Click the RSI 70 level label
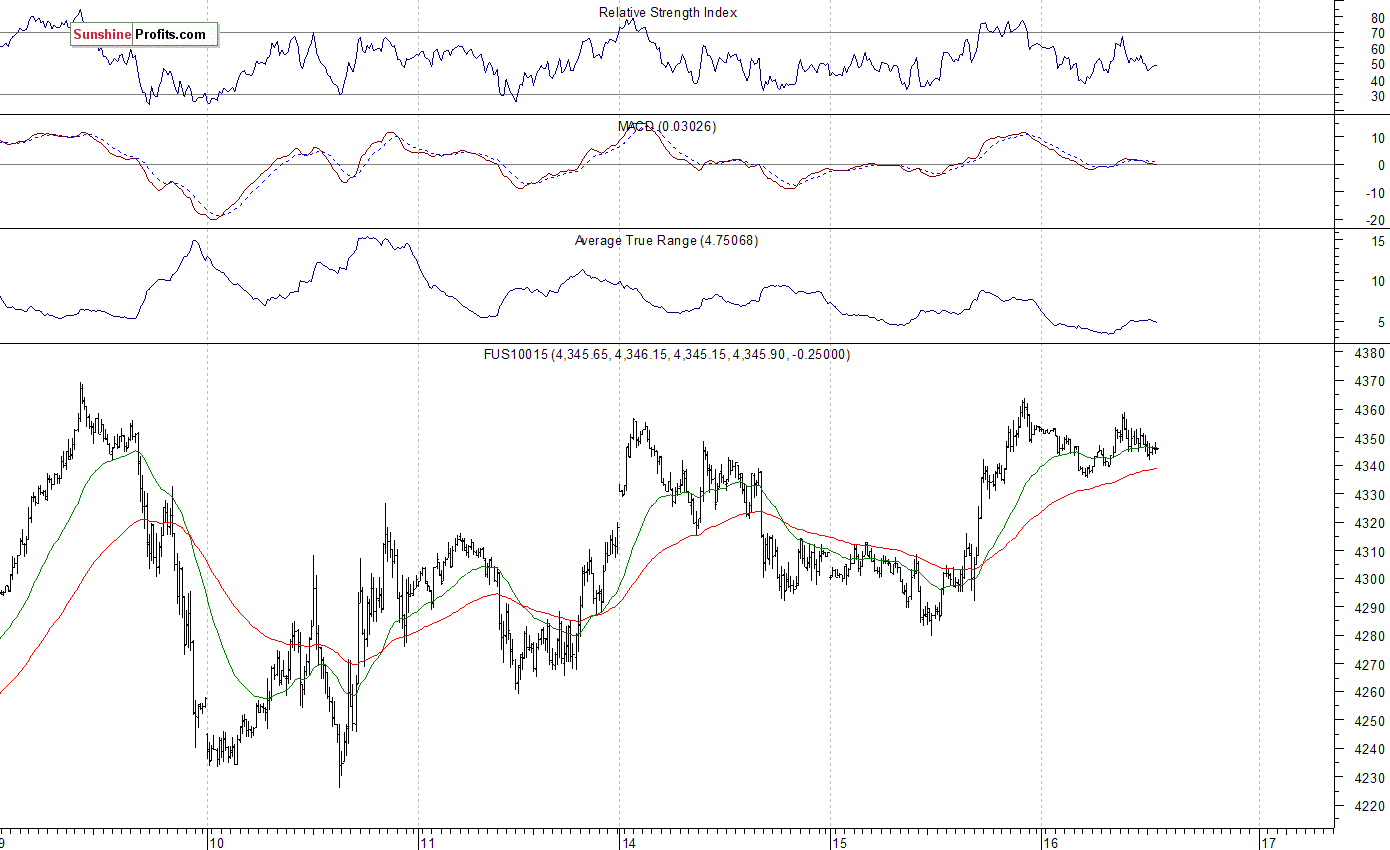1390x850 pixels. (x=1377, y=33)
